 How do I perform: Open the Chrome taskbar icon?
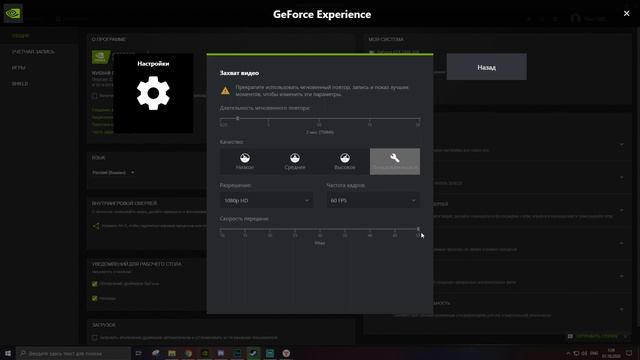click(x=188, y=353)
